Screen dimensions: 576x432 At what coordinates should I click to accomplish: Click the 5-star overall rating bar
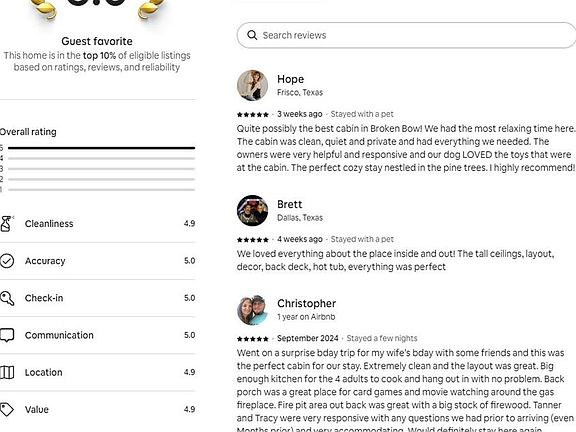tap(101, 148)
